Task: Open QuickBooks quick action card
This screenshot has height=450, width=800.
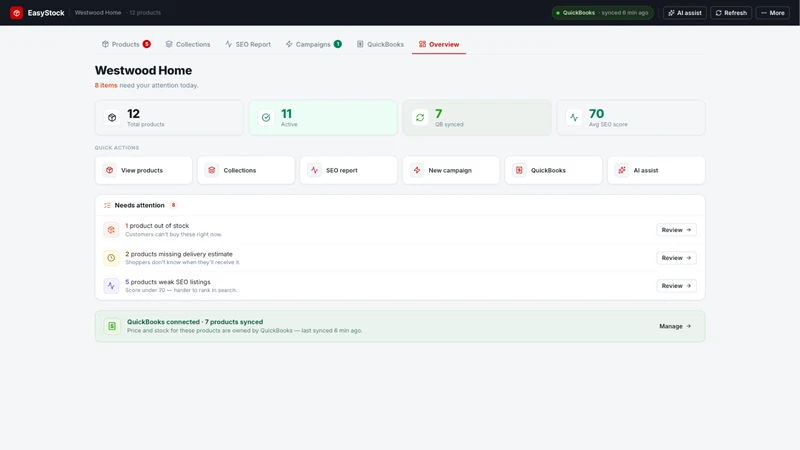Action: click(x=554, y=170)
